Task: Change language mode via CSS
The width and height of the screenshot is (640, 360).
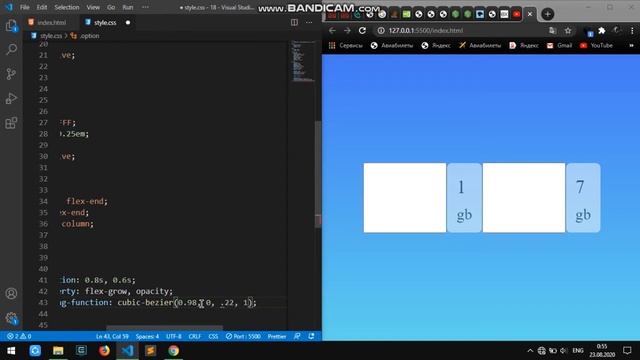Action: coord(213,336)
